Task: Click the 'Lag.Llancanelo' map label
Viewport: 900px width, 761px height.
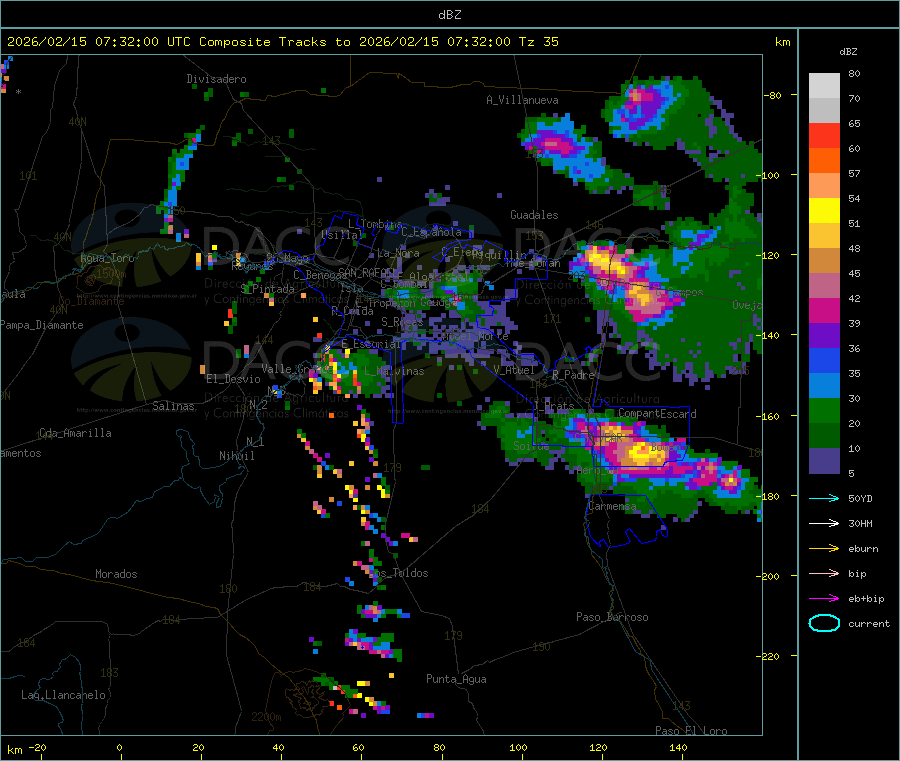Action: coord(63,695)
